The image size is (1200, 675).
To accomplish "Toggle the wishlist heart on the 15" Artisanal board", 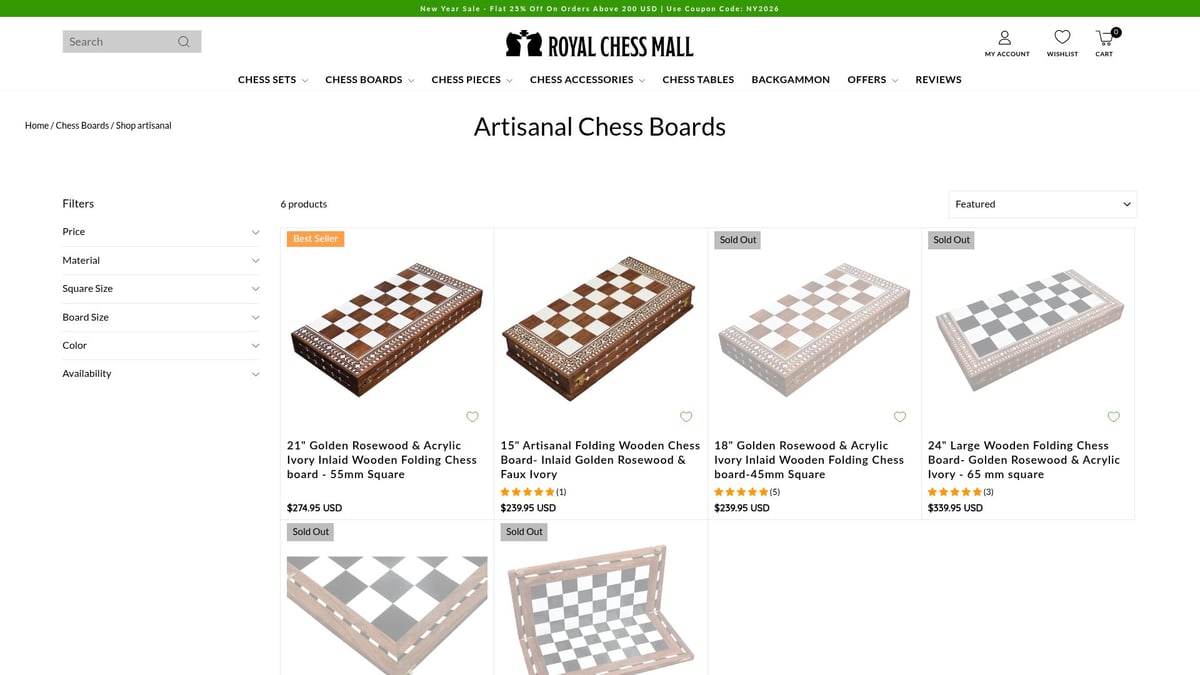I will 686,416.
